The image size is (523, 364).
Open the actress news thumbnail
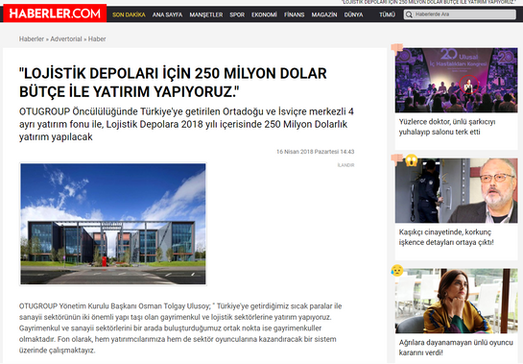pos(456,301)
